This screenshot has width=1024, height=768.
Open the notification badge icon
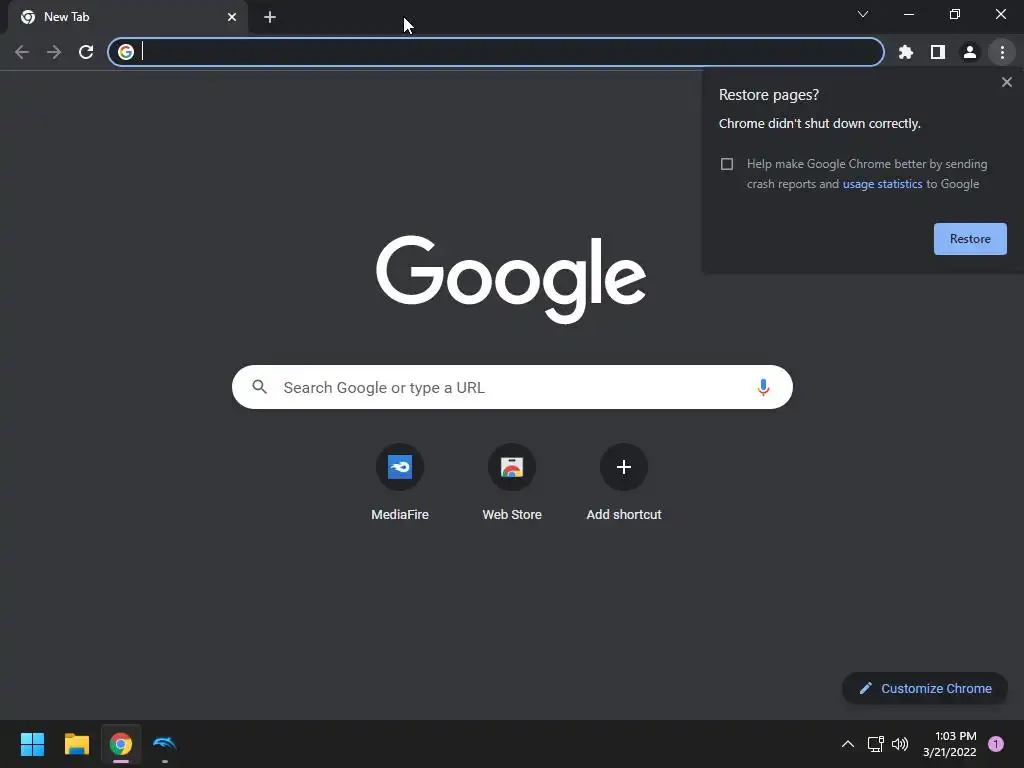pos(995,744)
